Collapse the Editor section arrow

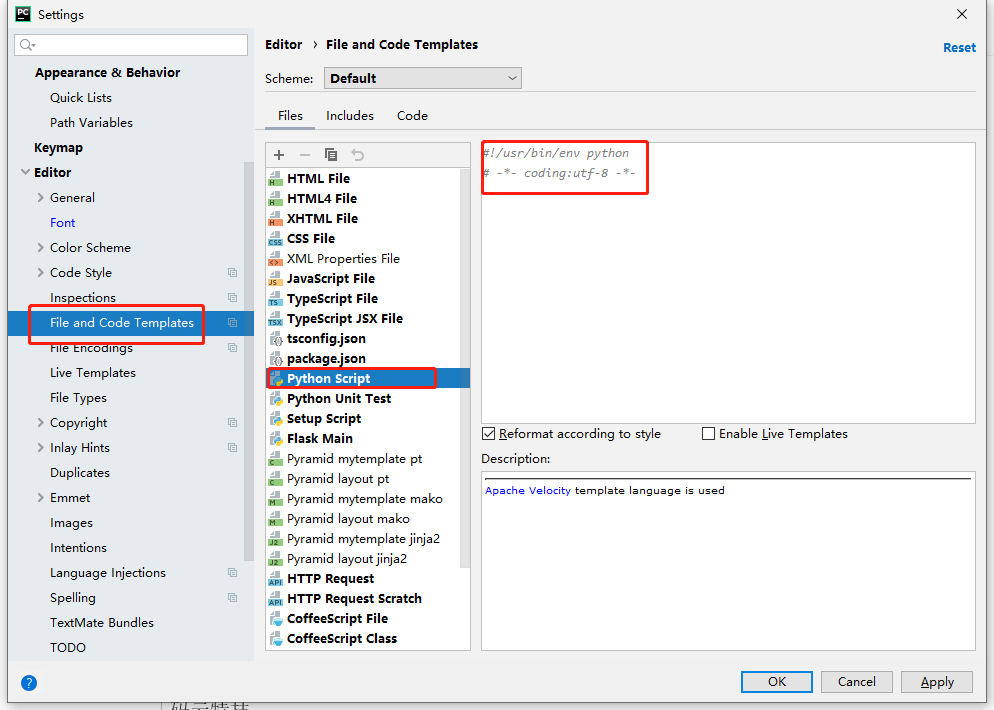[25, 172]
